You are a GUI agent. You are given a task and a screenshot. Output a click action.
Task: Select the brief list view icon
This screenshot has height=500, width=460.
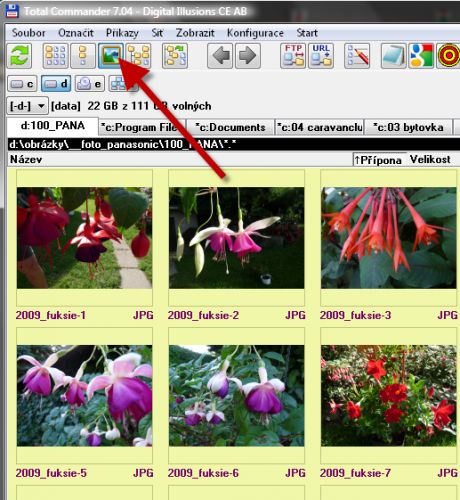[x=83, y=56]
